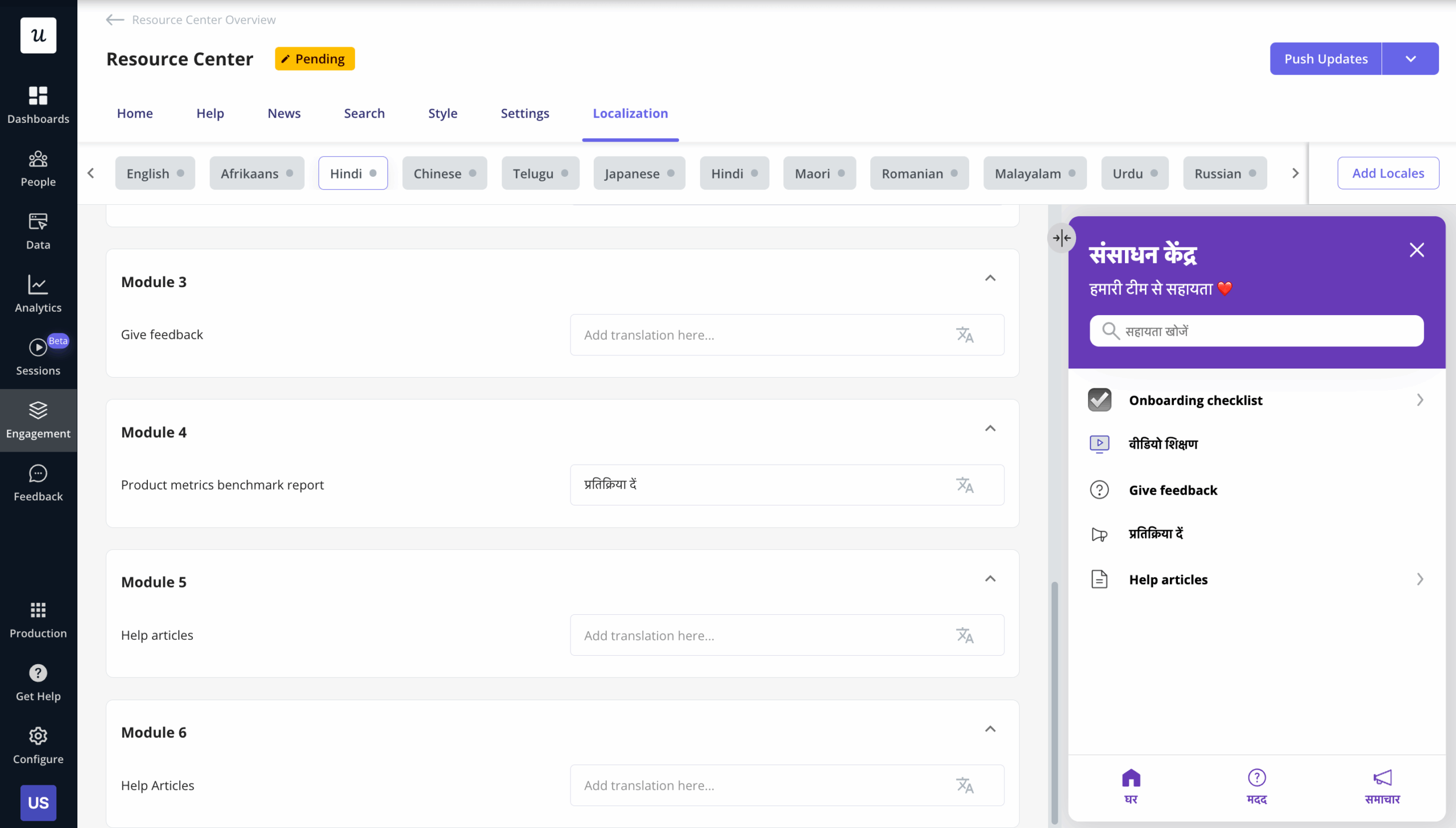The width and height of the screenshot is (1456, 828).
Task: Toggle the Onboarding checklist checkbox
Action: pos(1099,399)
